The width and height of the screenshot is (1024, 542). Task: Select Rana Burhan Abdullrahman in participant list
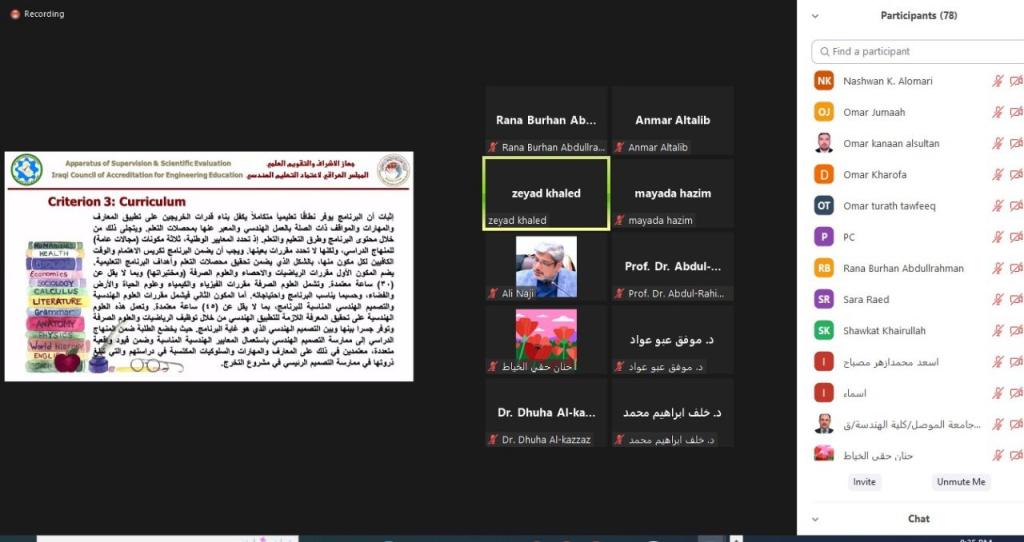click(x=903, y=268)
